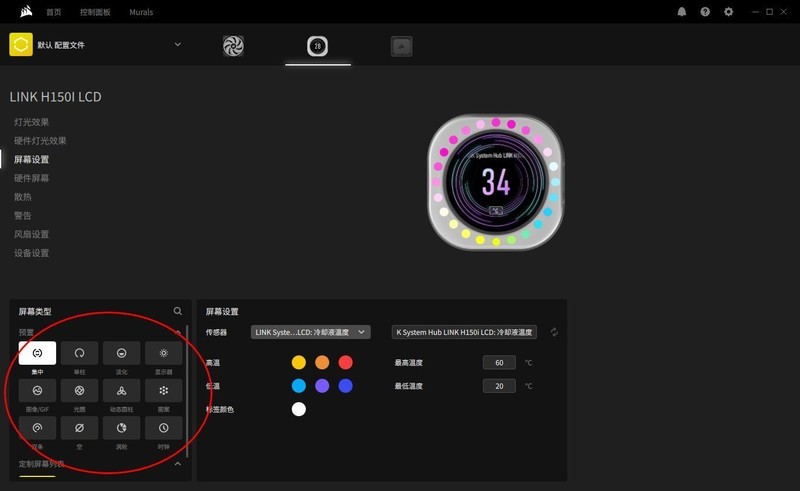Screen dimensions: 800x491
Task: Open 屏幕设置 in the sidebar
Action: tap(32, 159)
